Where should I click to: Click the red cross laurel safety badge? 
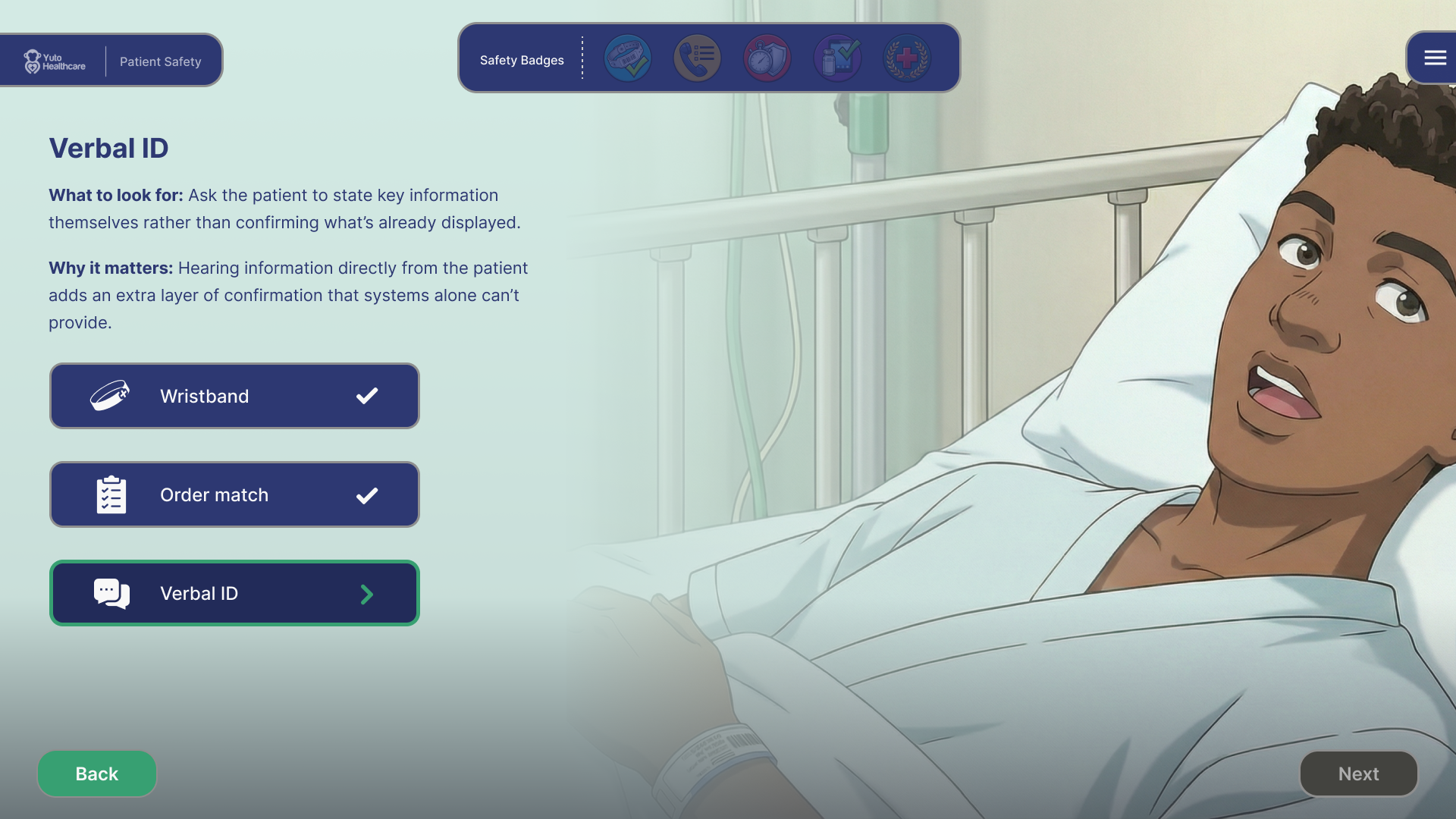907,58
